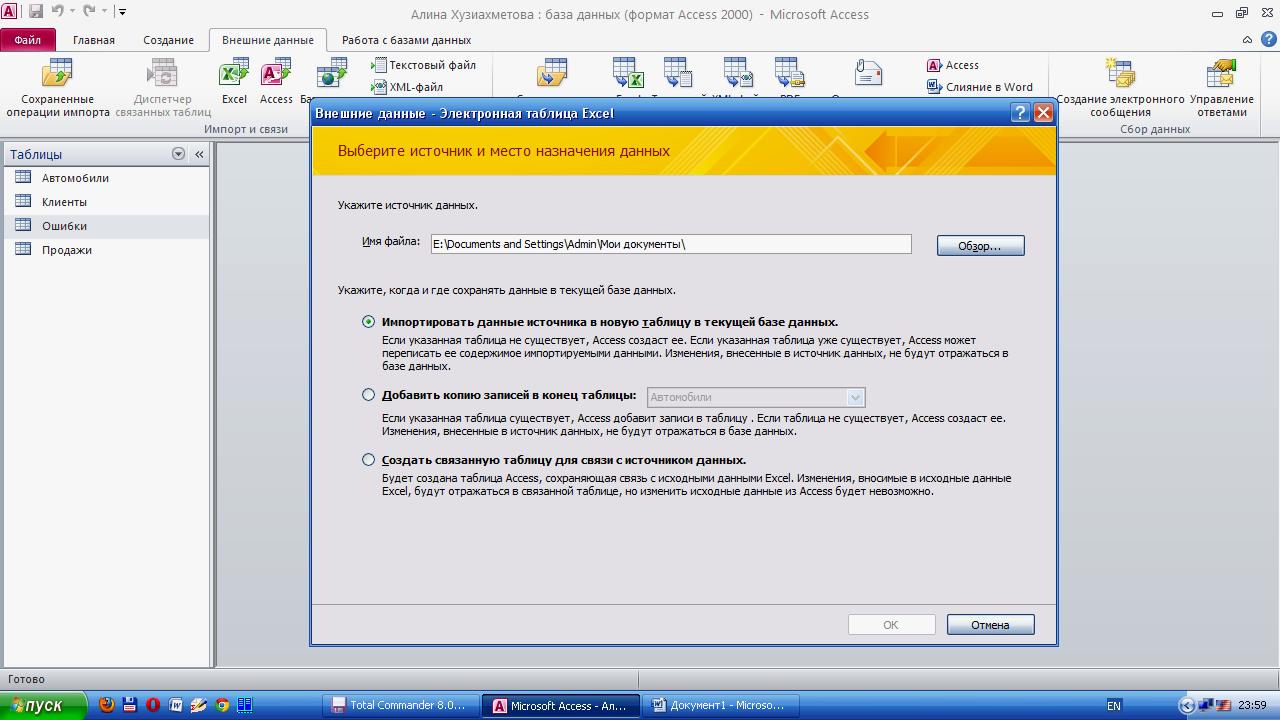
Task: Click the Export to XML file icon
Action: [x=738, y=73]
